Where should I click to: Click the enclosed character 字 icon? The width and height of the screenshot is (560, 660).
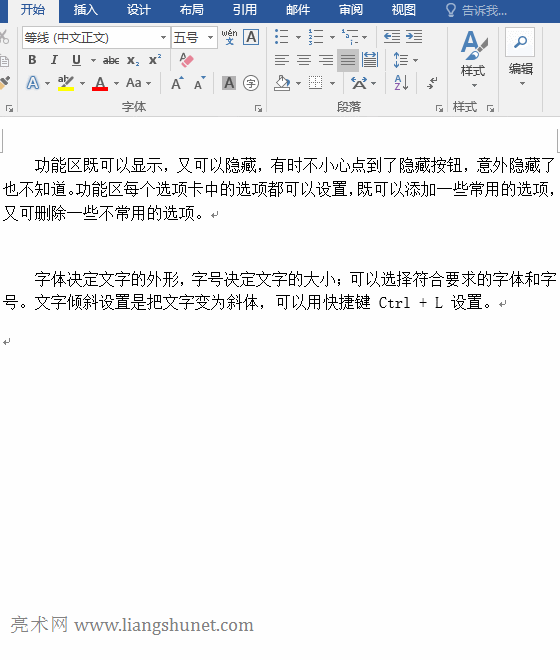tap(251, 83)
